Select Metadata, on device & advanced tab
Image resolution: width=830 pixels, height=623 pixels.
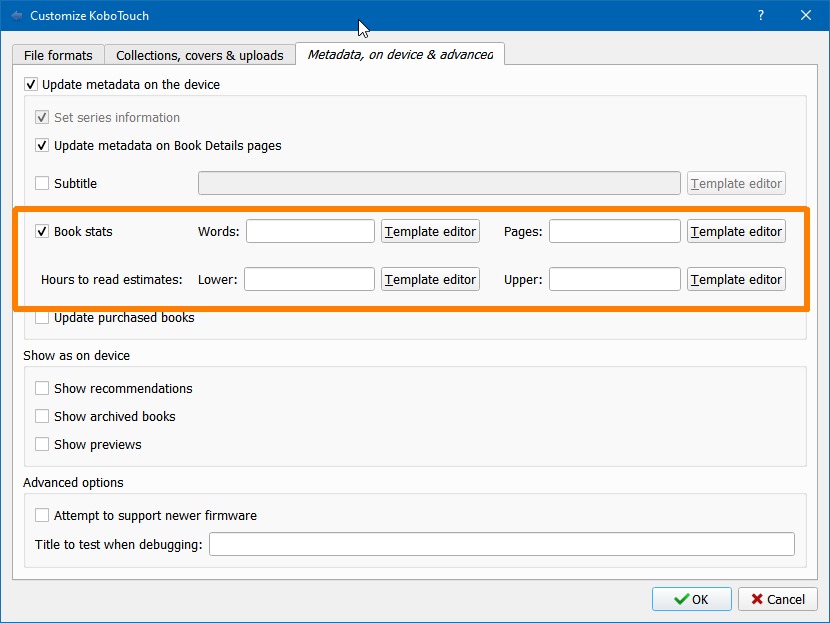pos(400,54)
